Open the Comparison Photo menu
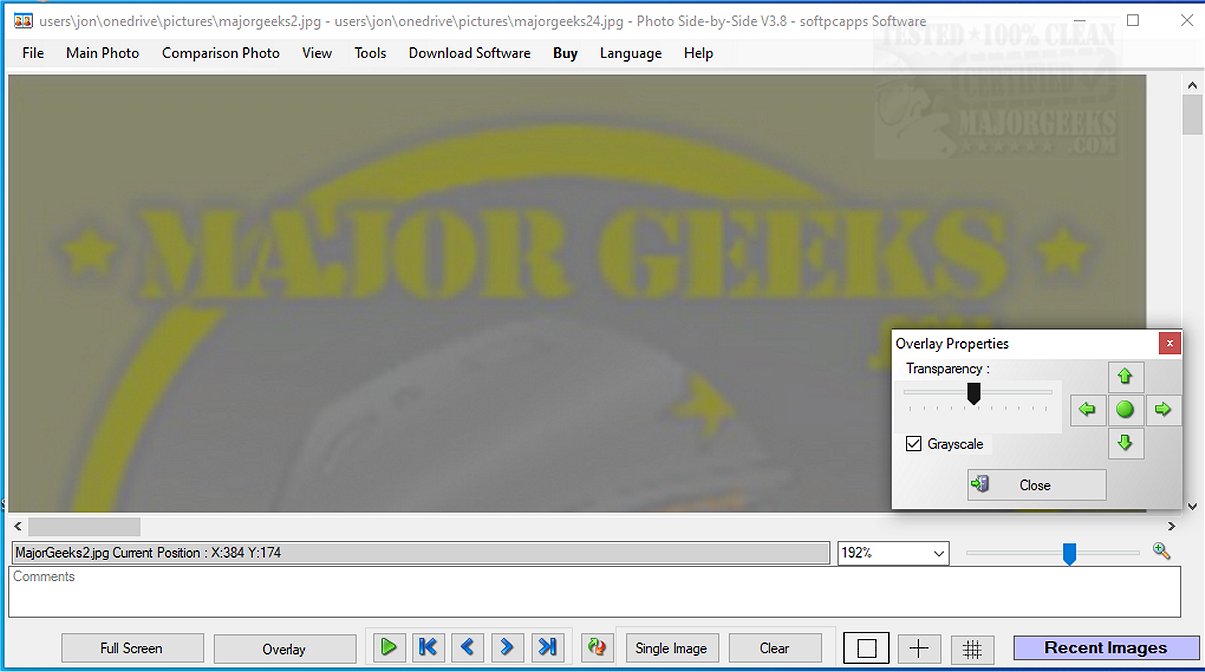This screenshot has height=672, width=1205. click(221, 53)
